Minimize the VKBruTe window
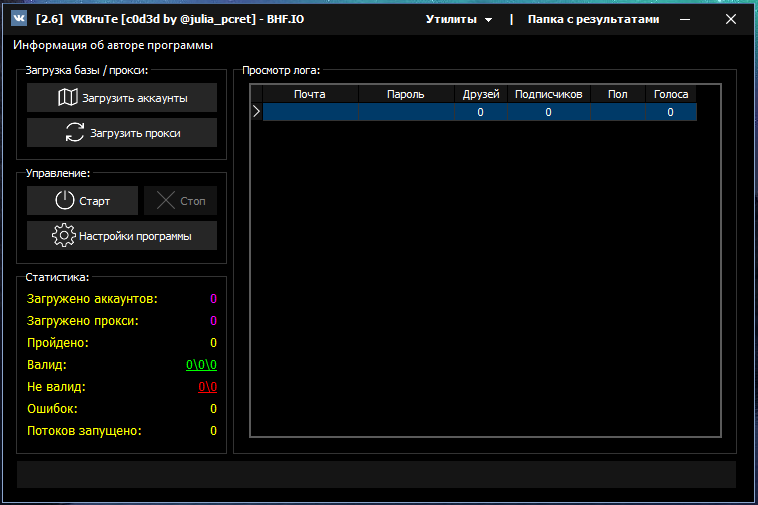 [x=685, y=19]
